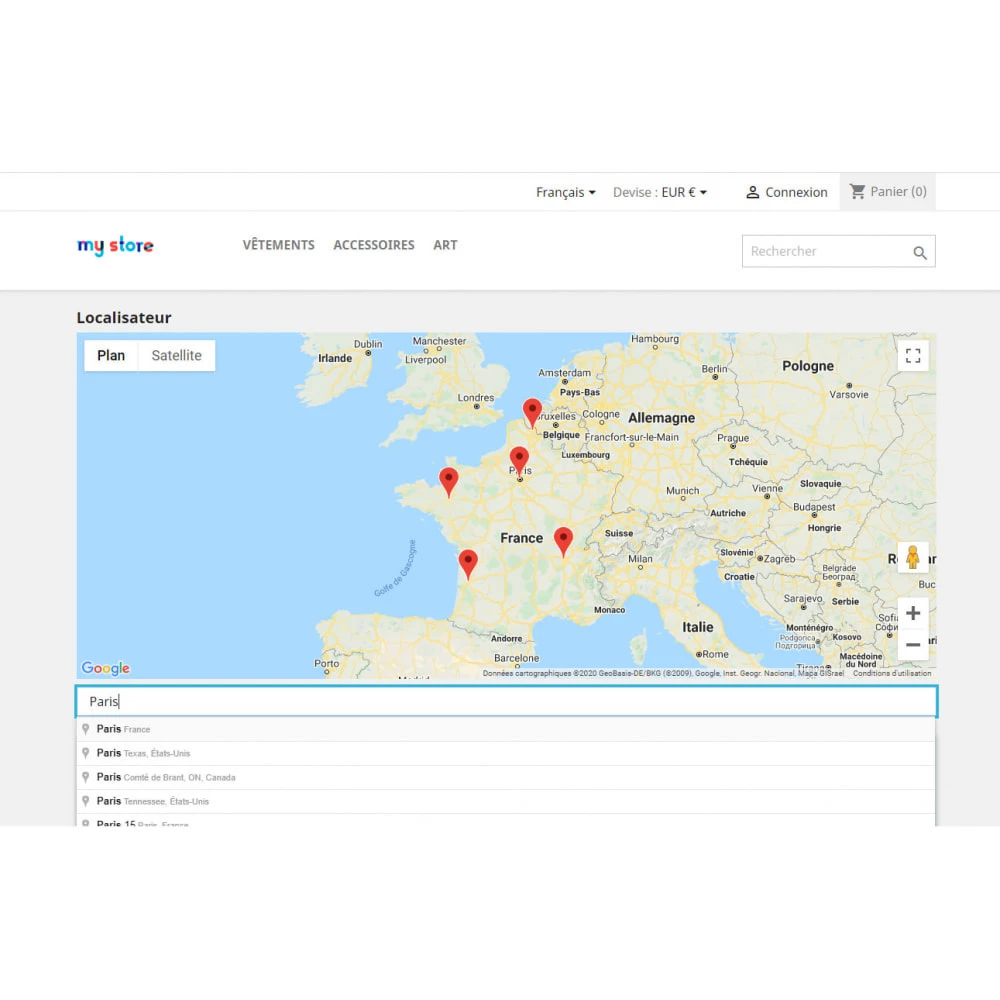Select suggestion Paris Tennessee, États-Unis

(x=506, y=801)
